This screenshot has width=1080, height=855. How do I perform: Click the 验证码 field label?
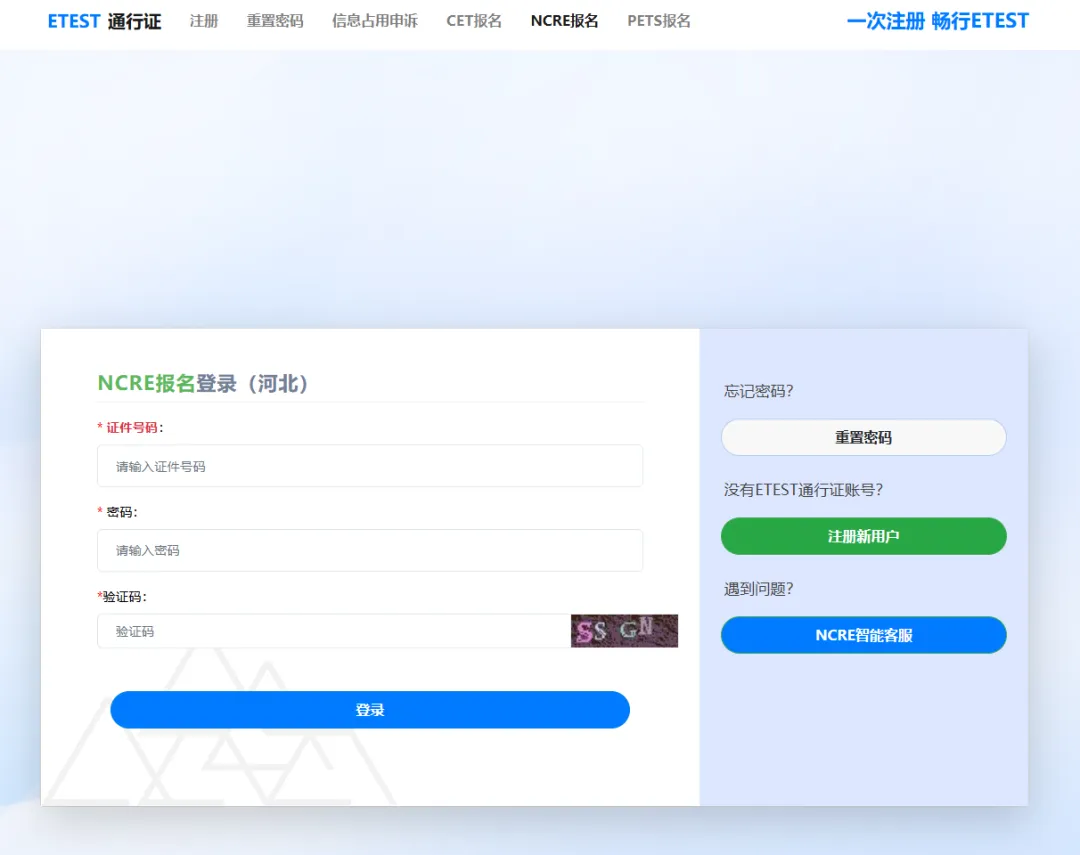click(x=122, y=597)
